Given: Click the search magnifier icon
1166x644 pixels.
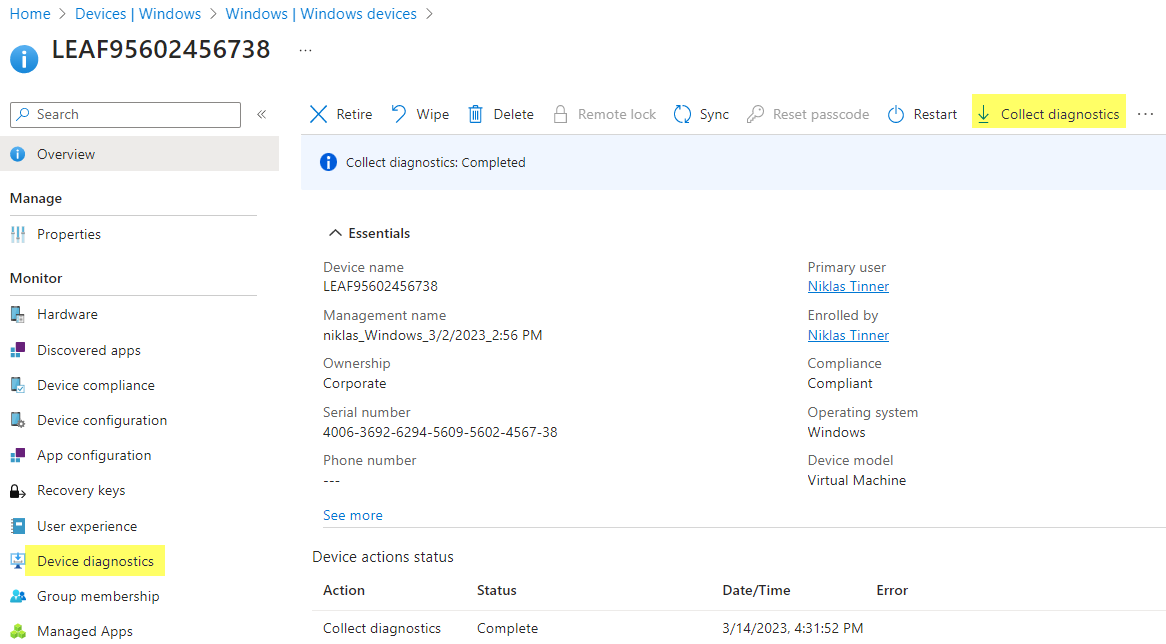Looking at the screenshot, I should [x=23, y=114].
